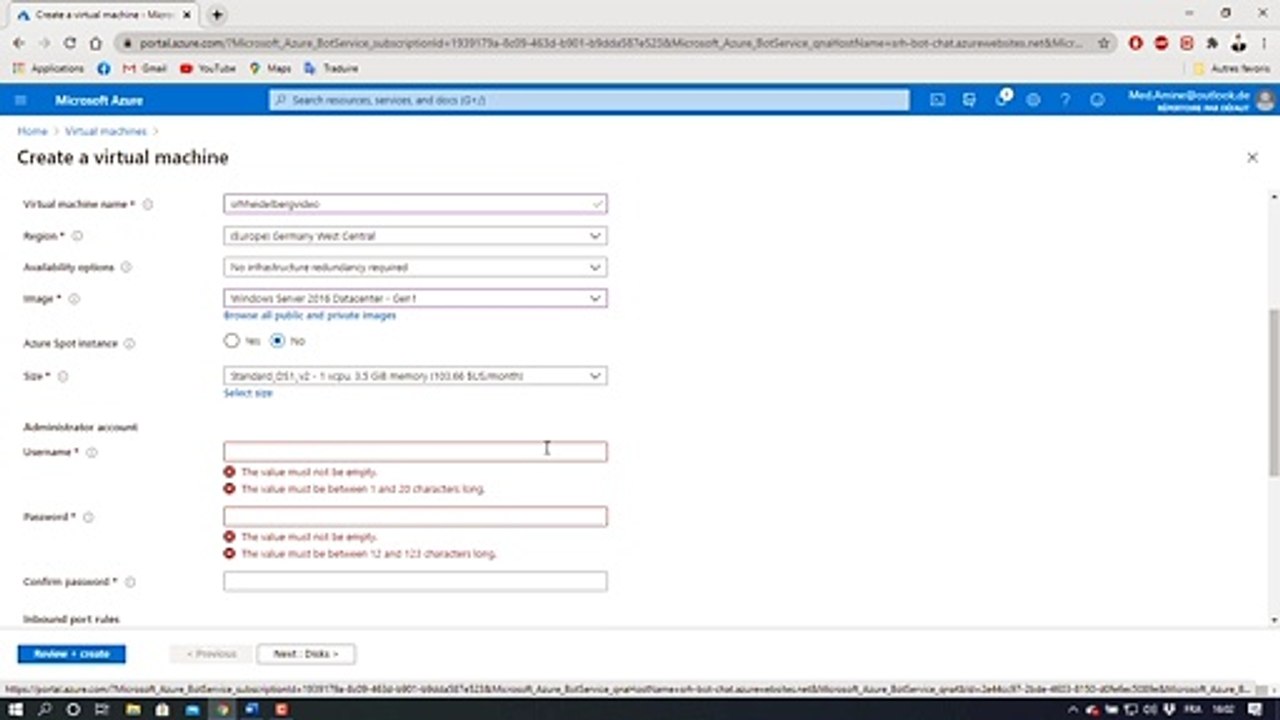Show info tooltip for Username

[92, 453]
